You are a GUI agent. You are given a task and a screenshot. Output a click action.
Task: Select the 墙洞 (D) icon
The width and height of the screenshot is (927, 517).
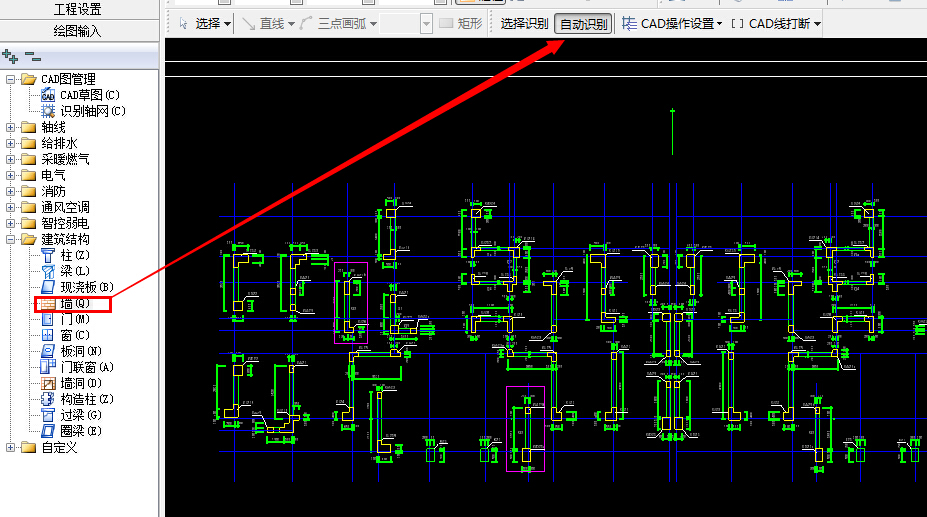point(48,383)
